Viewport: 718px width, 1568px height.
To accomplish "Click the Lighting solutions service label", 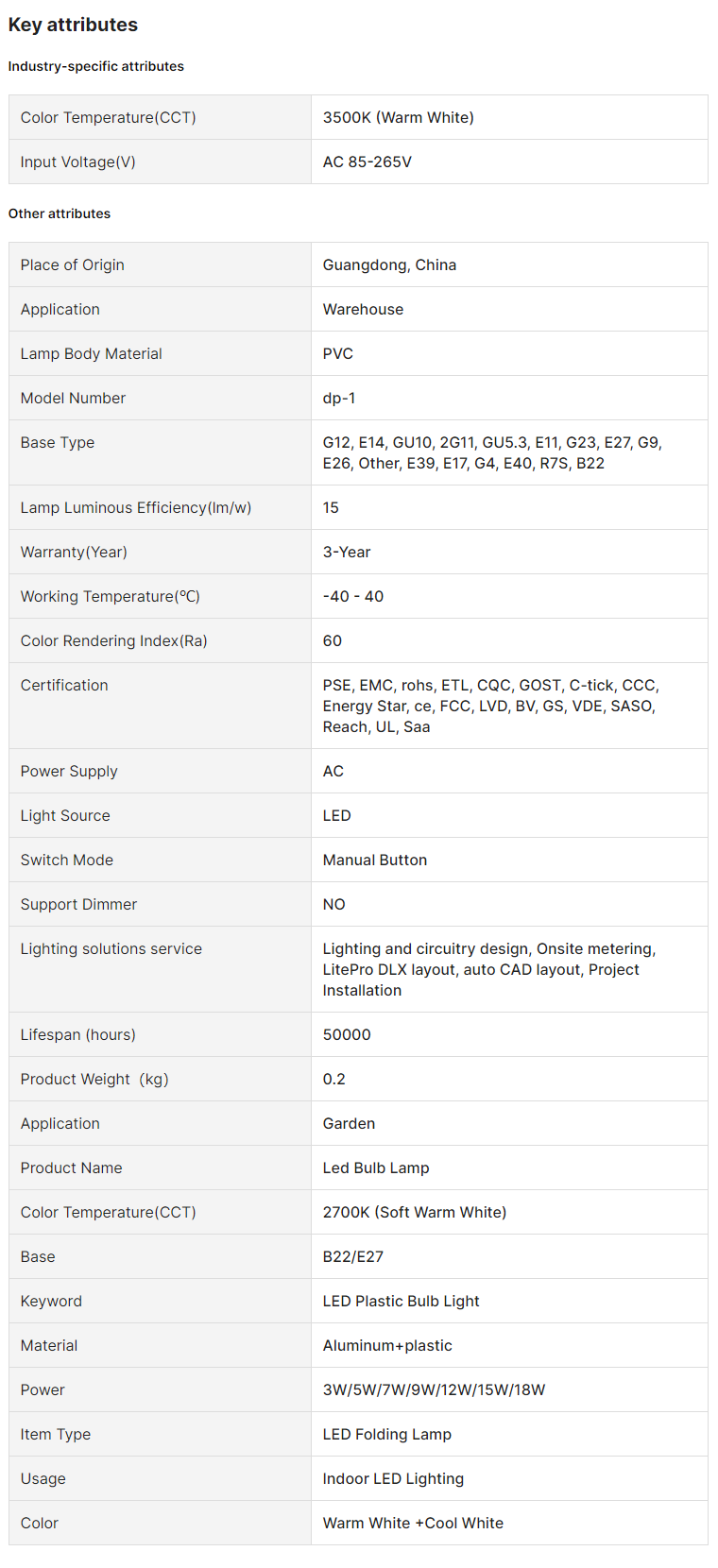I will (111, 948).
